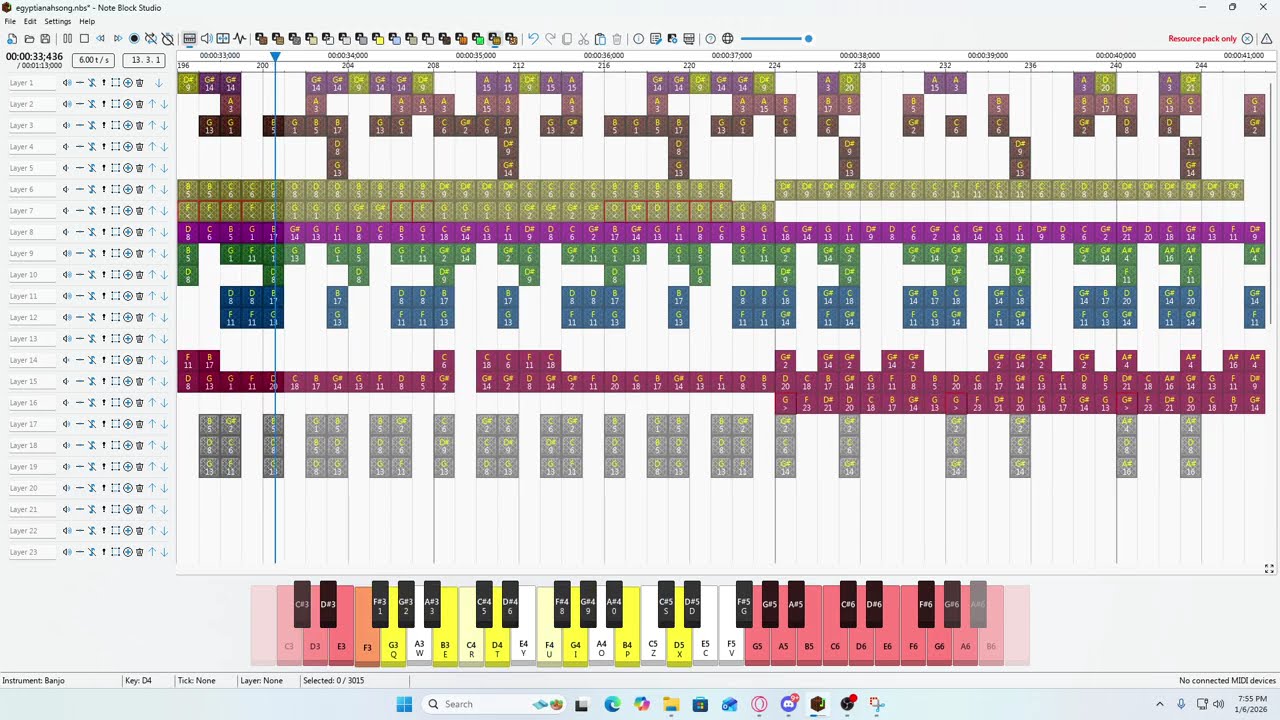Add a layer using Layer 6's plus icon
The height and width of the screenshot is (720, 1280).
click(127, 189)
